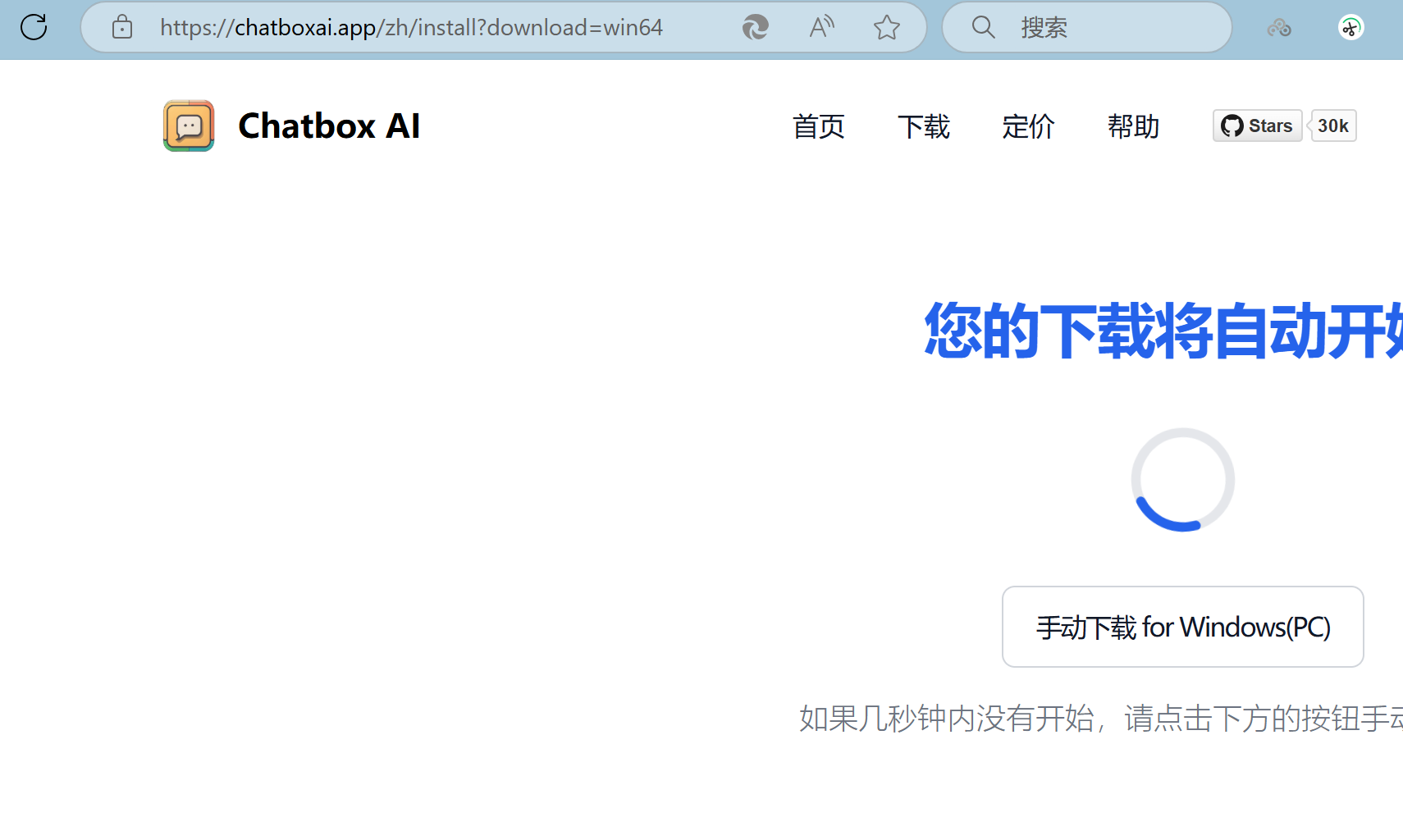Click the download loading spinner
This screenshot has height=840, width=1403.
(1182, 479)
